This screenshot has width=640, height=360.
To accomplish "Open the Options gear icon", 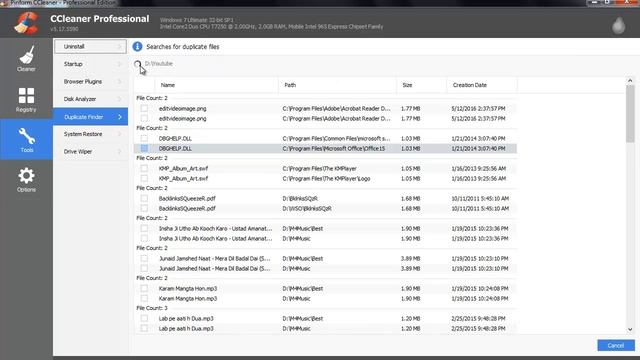I will pyautogui.click(x=26, y=176).
